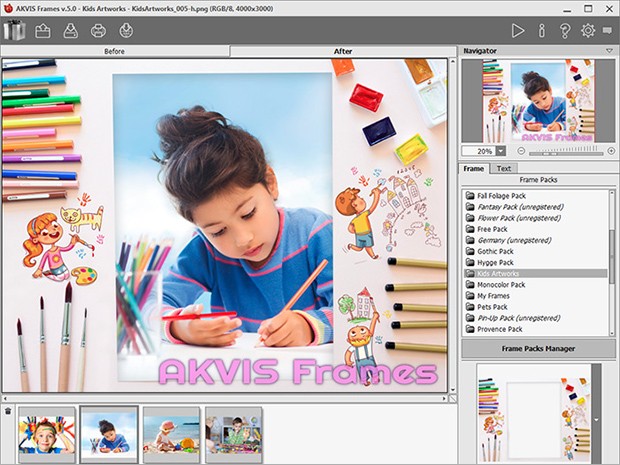Select the beach toddler thumbnail

point(171,435)
